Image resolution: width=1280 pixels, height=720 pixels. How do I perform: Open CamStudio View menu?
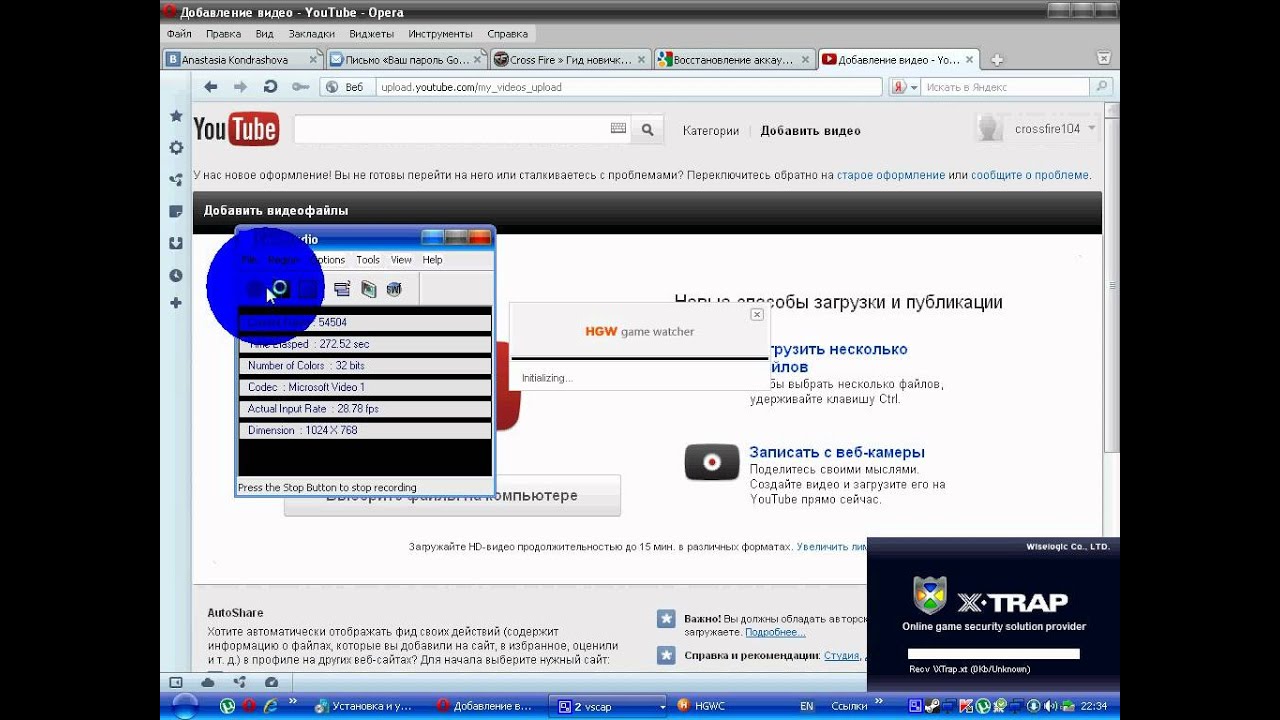click(x=401, y=260)
